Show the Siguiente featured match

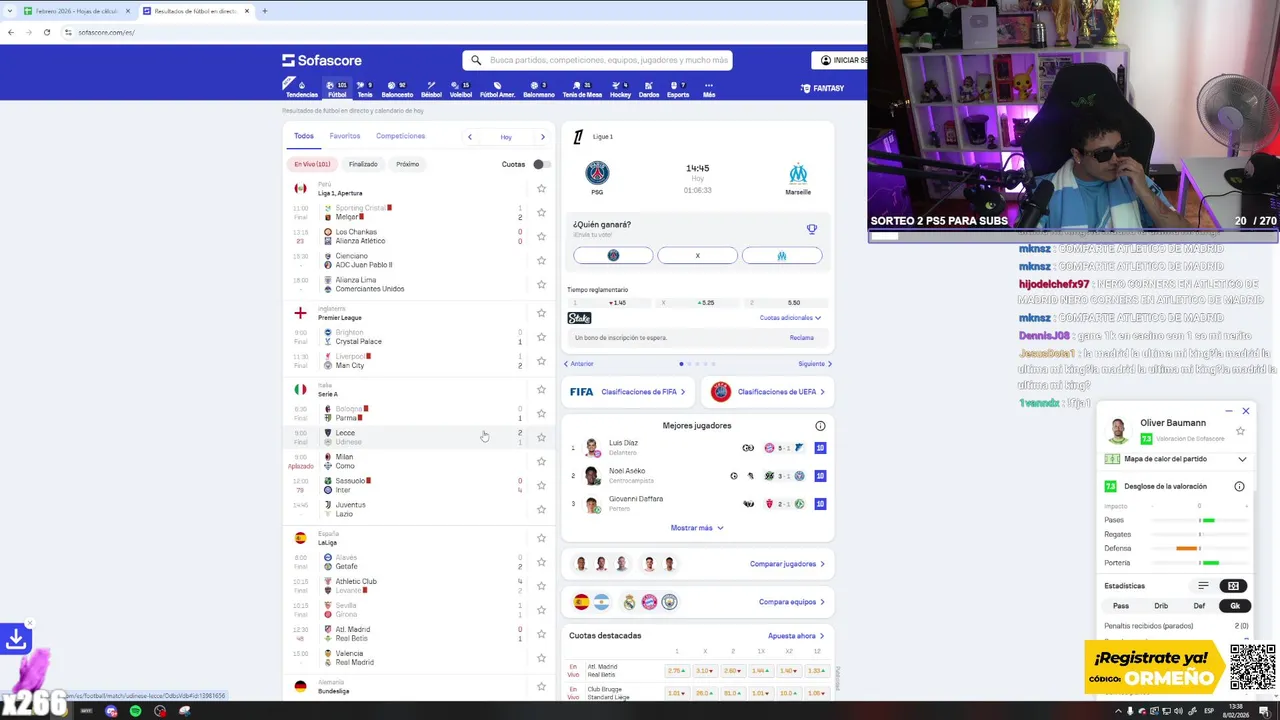tap(815, 364)
